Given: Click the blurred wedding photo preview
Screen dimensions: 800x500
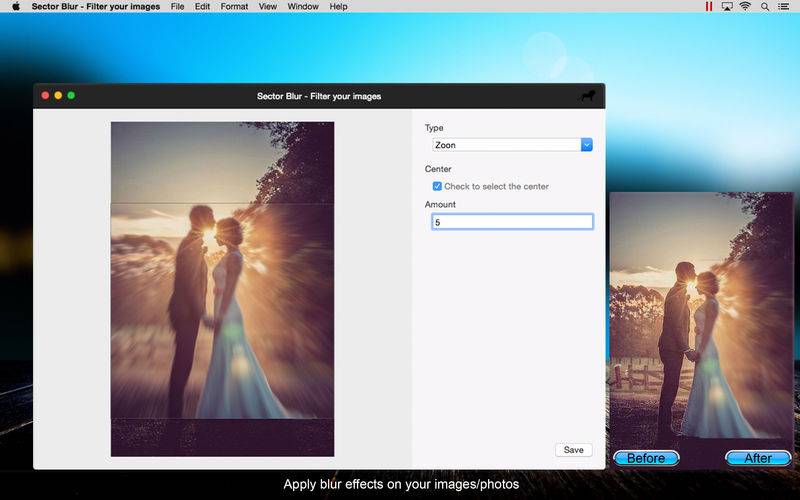Looking at the screenshot, I should click(x=222, y=289).
